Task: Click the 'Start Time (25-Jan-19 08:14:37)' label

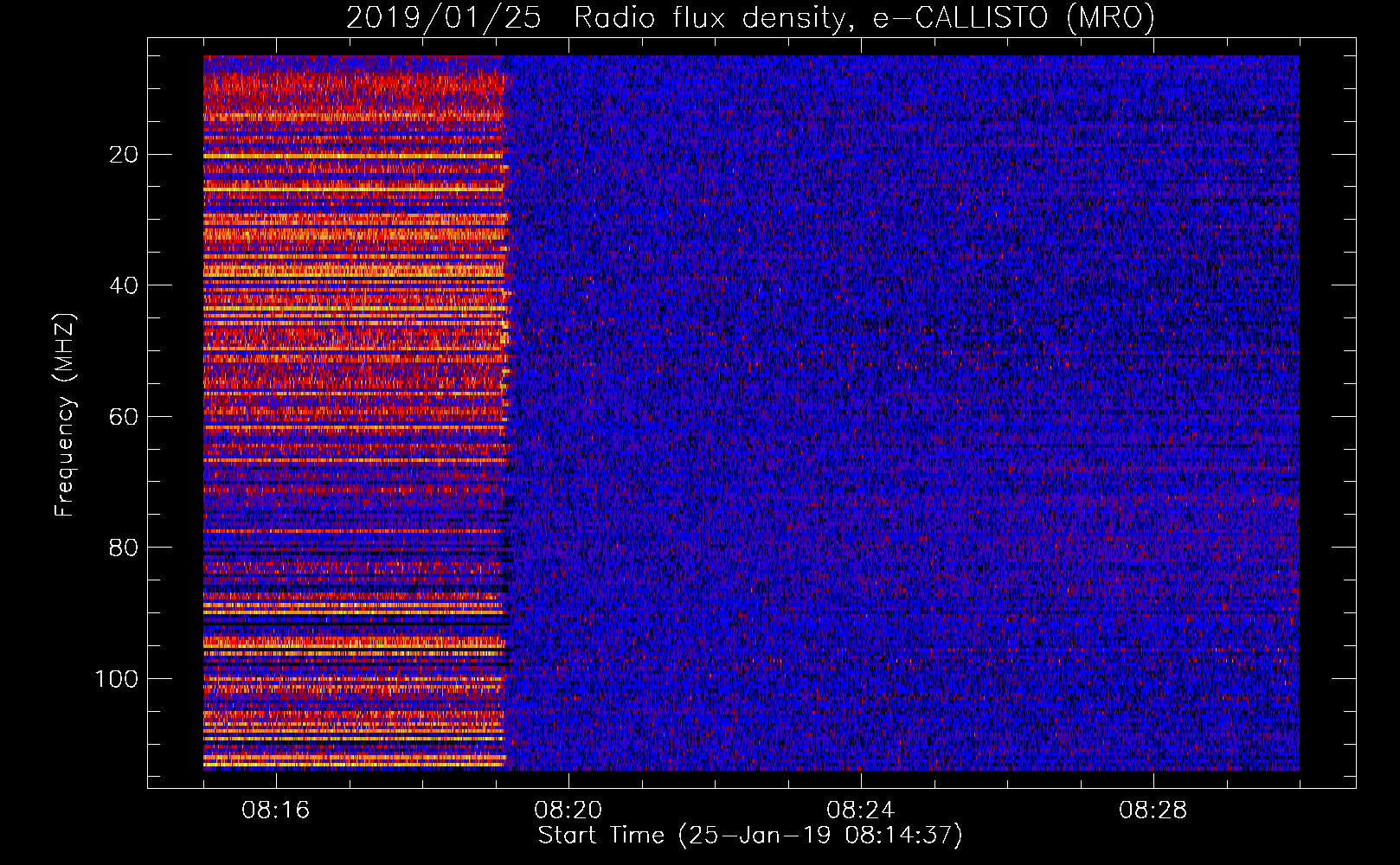Action: coord(750,836)
